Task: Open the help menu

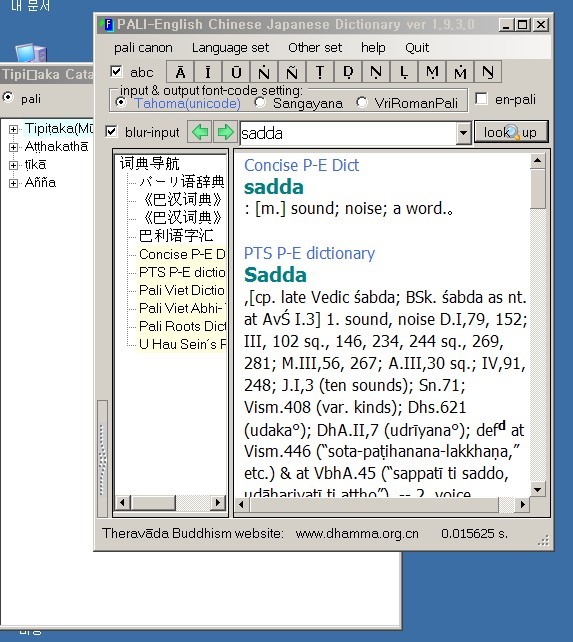Action: tap(373, 48)
